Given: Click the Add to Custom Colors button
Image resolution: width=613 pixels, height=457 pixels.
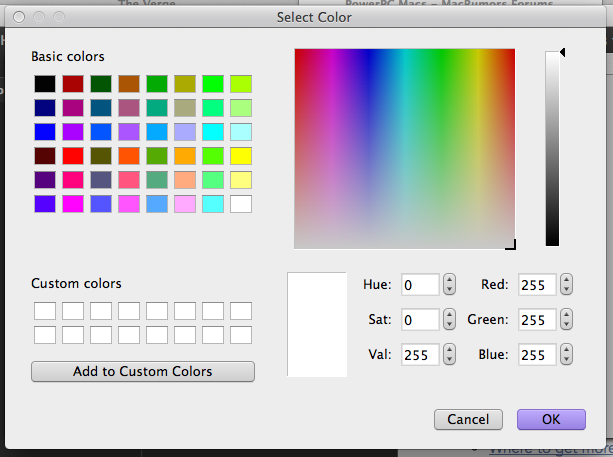Looking at the screenshot, I should pos(143,371).
